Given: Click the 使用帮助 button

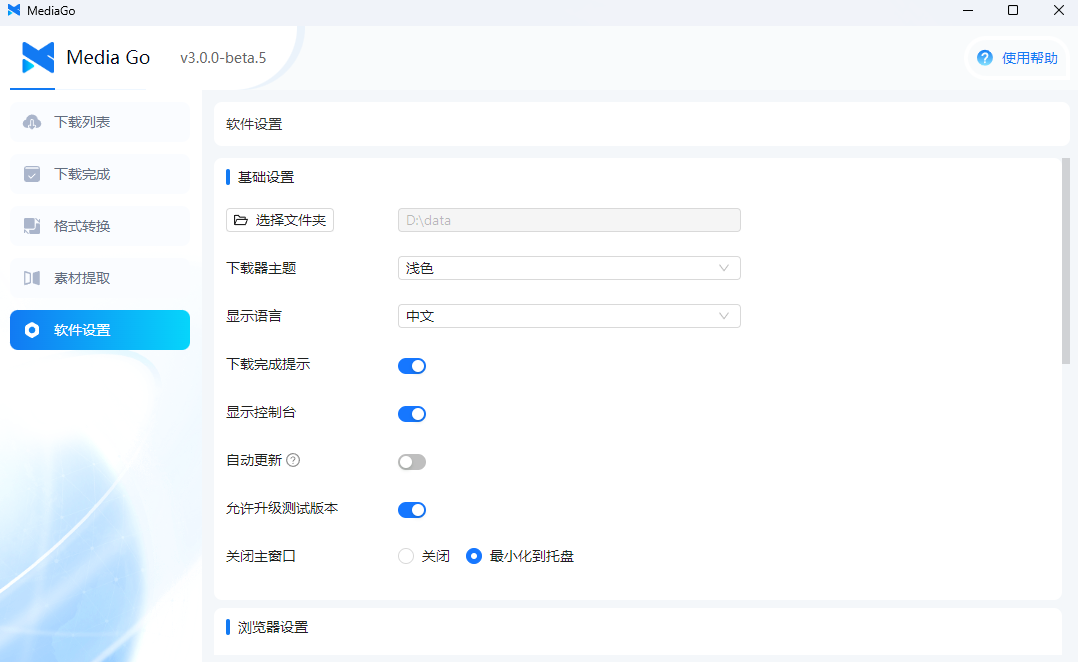Looking at the screenshot, I should point(1017,58).
